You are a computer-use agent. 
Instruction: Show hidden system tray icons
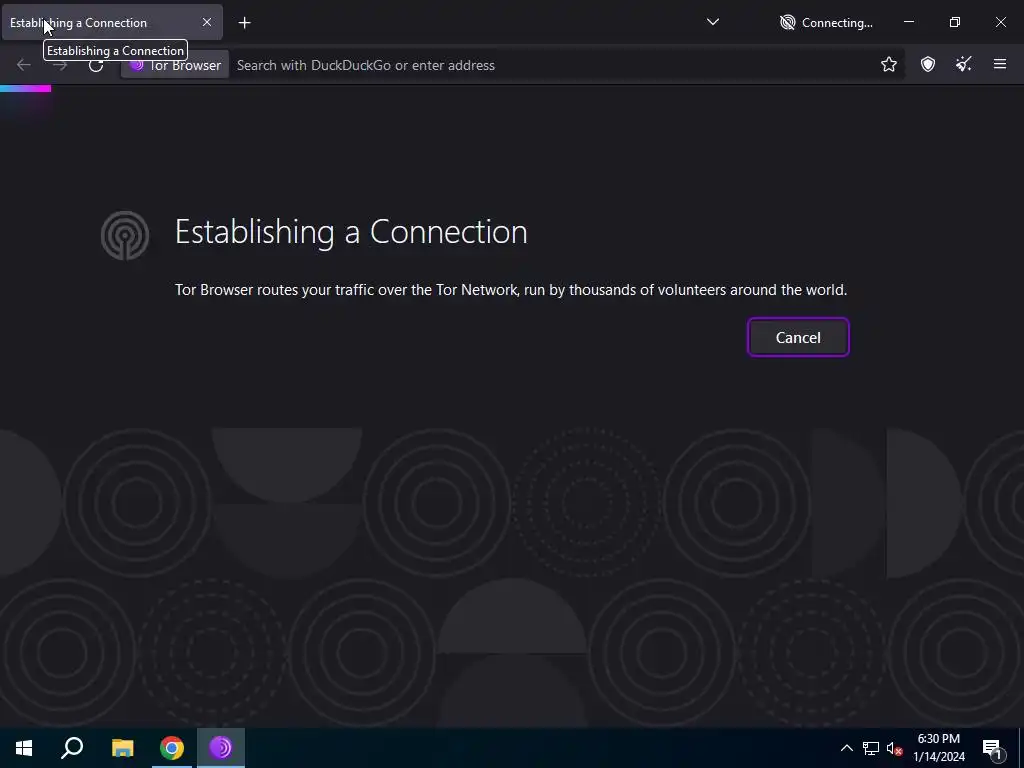(846, 748)
